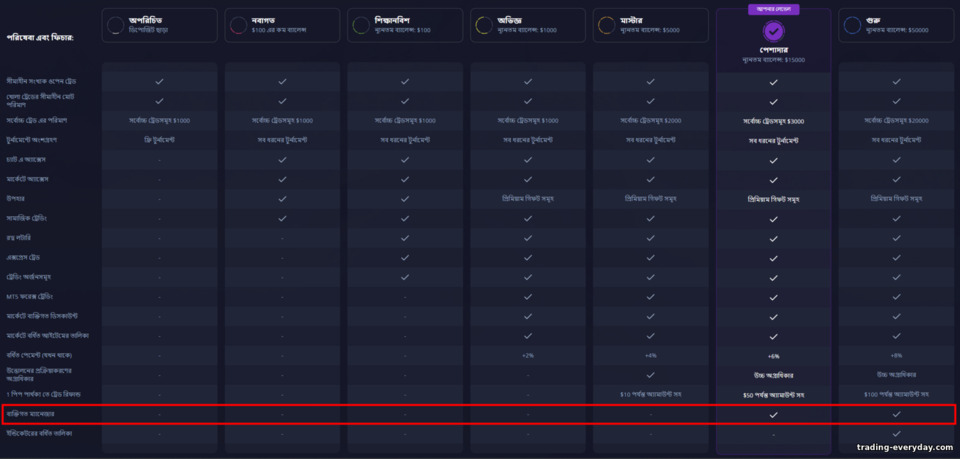Click 'প্রিমিয়াম গিফট সমূহ' cell in অভিজ্ঞ column
This screenshot has height=459, width=960.
point(528,199)
